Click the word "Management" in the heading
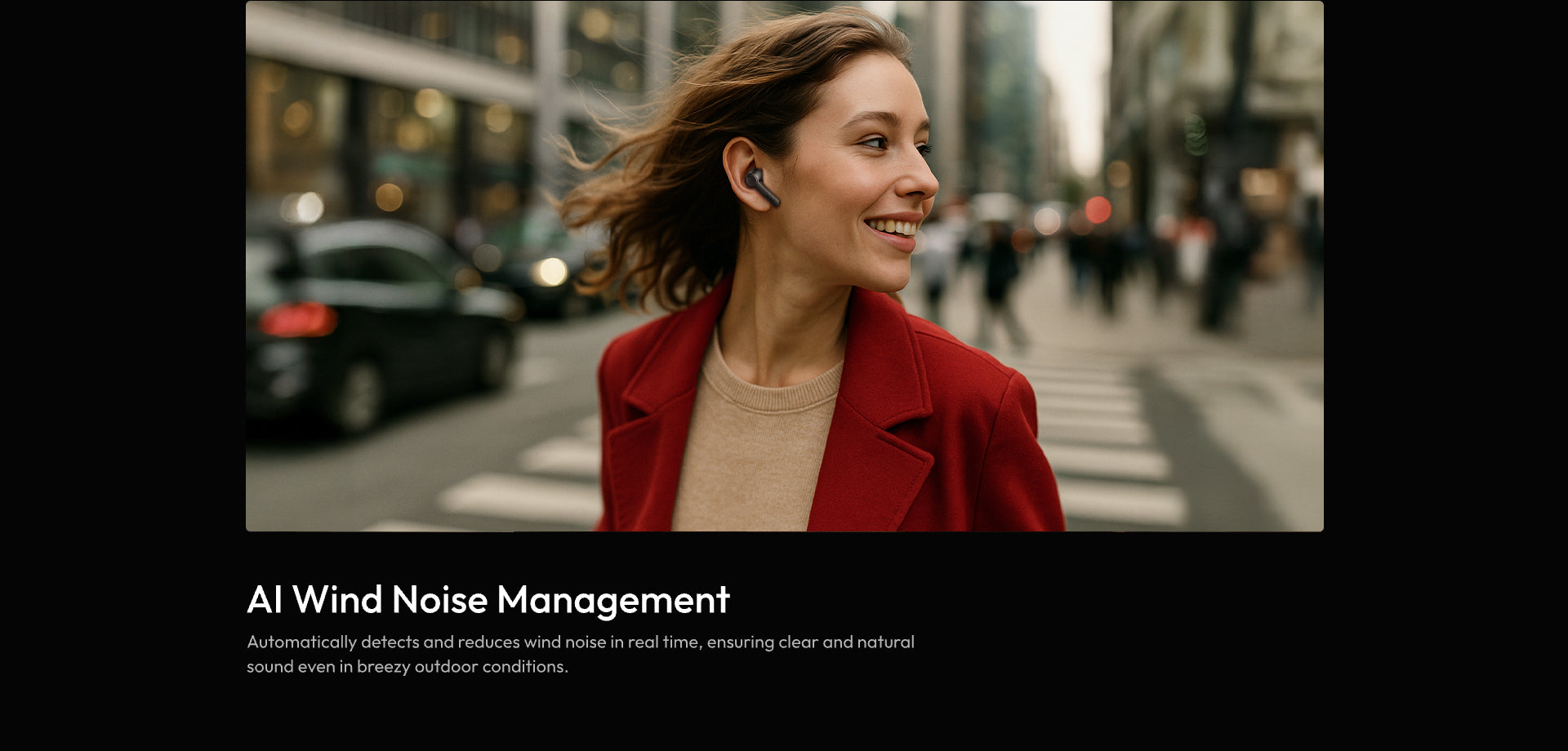Image resolution: width=1568 pixels, height=751 pixels. [612, 599]
